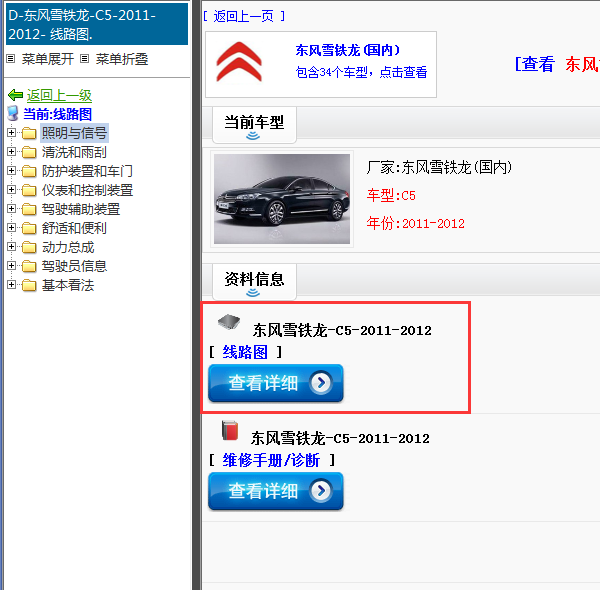Click 查看详细 button under 线路图
This screenshot has height=590, width=600.
[276, 383]
